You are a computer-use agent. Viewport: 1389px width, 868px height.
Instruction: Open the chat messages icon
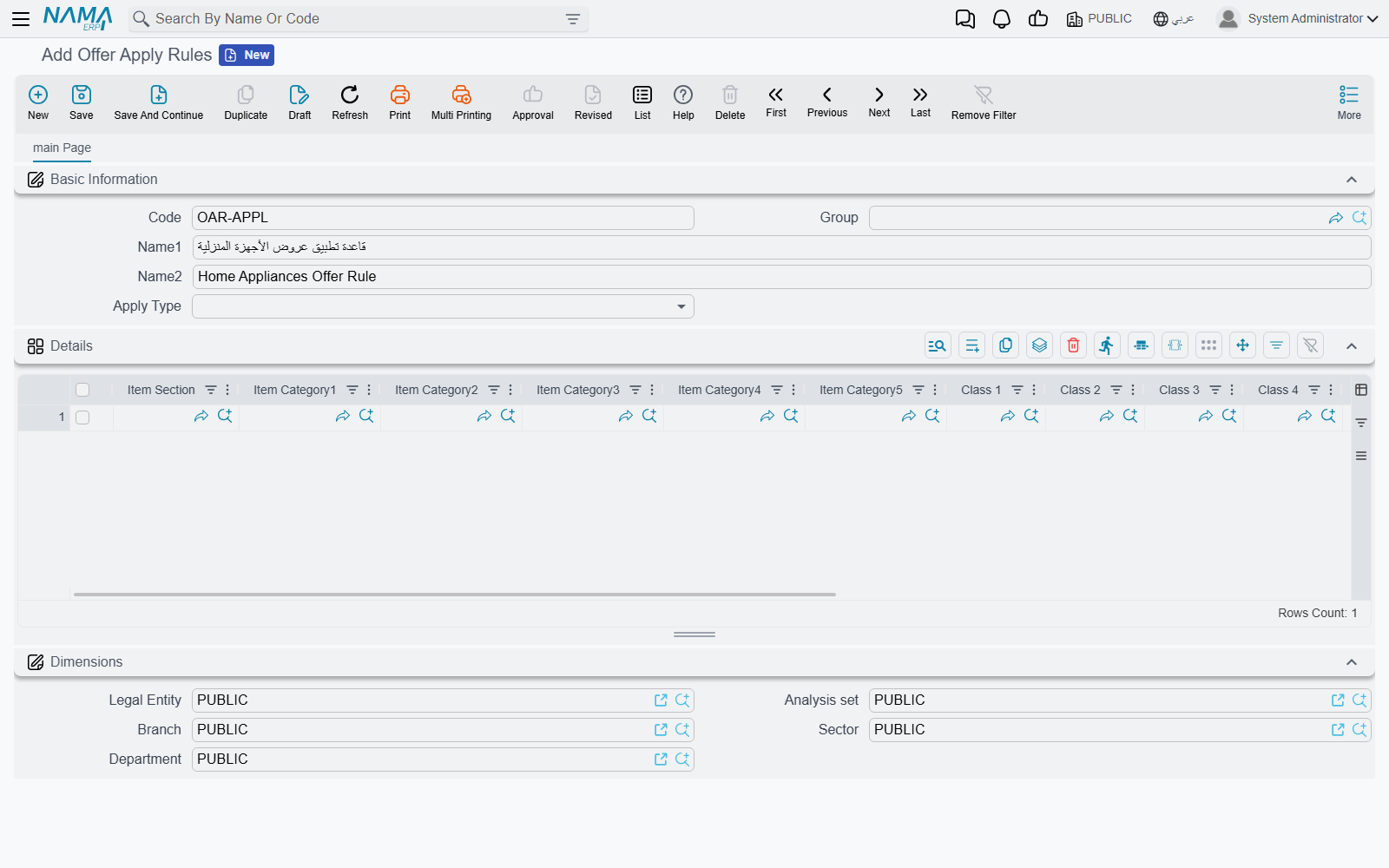[965, 19]
